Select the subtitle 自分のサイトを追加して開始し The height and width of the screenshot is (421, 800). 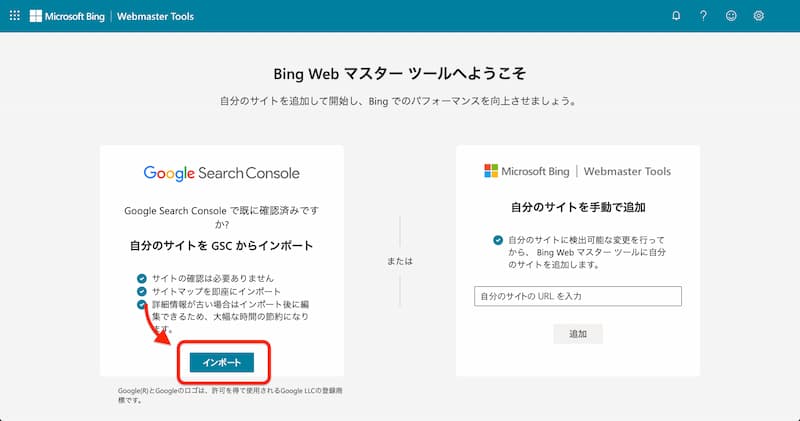click(399, 101)
